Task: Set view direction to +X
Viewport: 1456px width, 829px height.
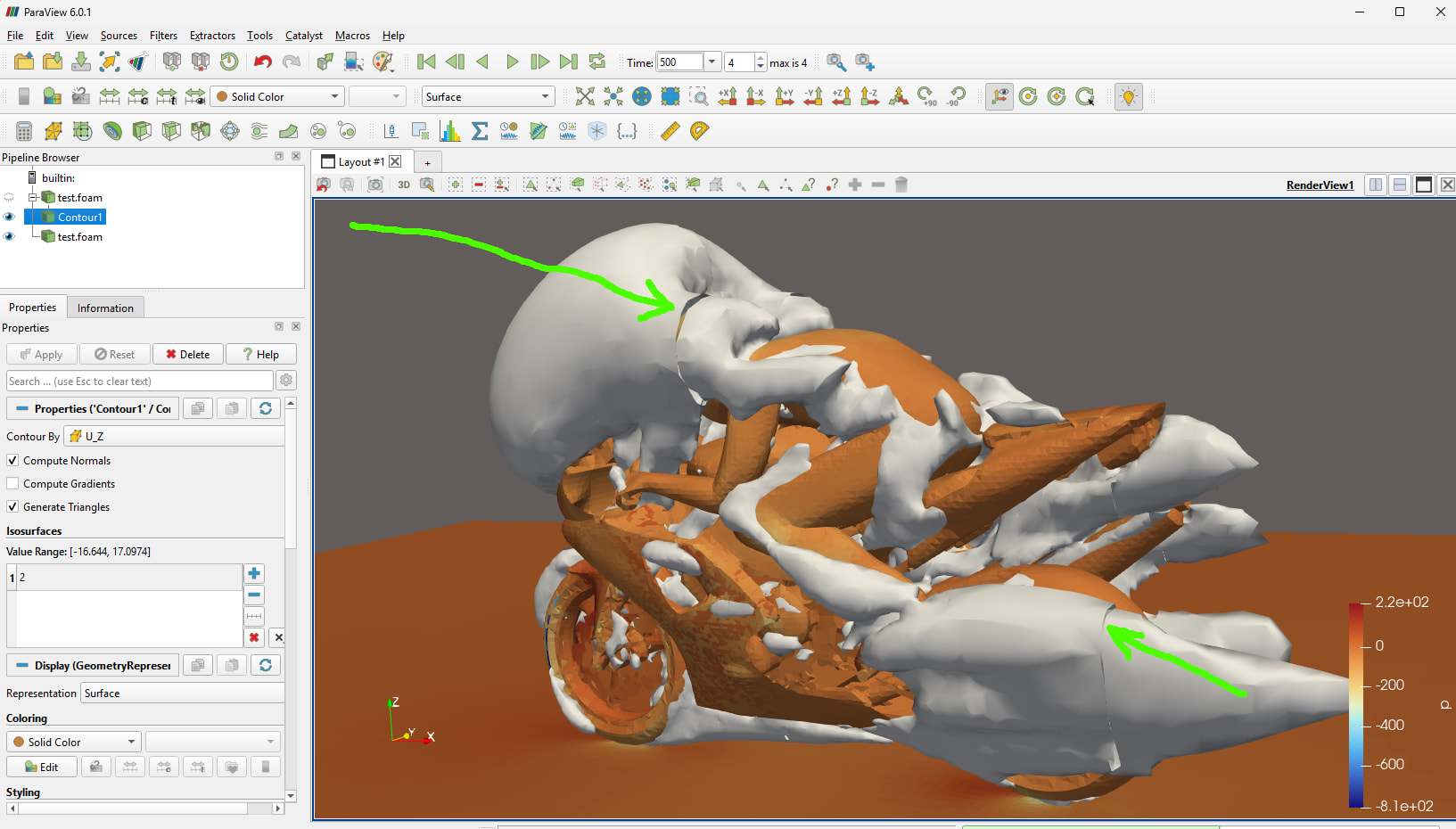Action: click(728, 96)
